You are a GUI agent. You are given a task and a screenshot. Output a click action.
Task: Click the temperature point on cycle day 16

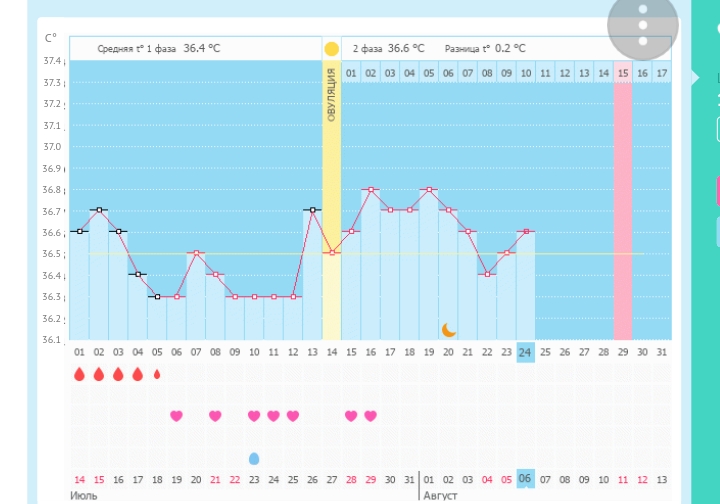(370, 189)
